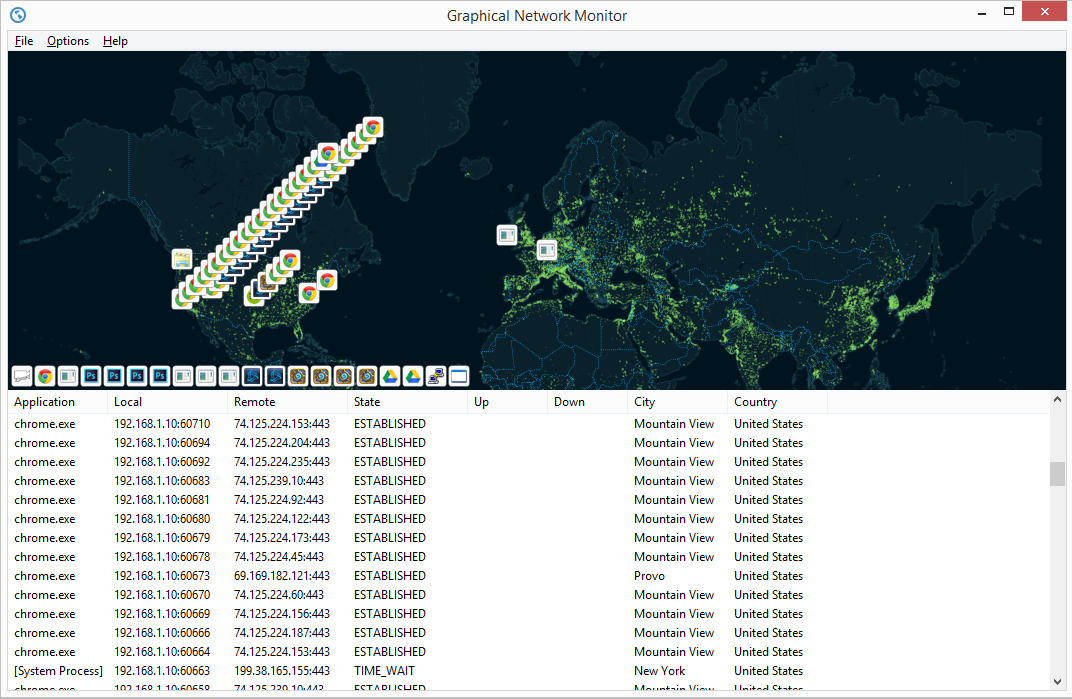Screen dimensions: 1072x699
Task: Select remote address 74.125.224.235:443
Action: [x=282, y=462]
